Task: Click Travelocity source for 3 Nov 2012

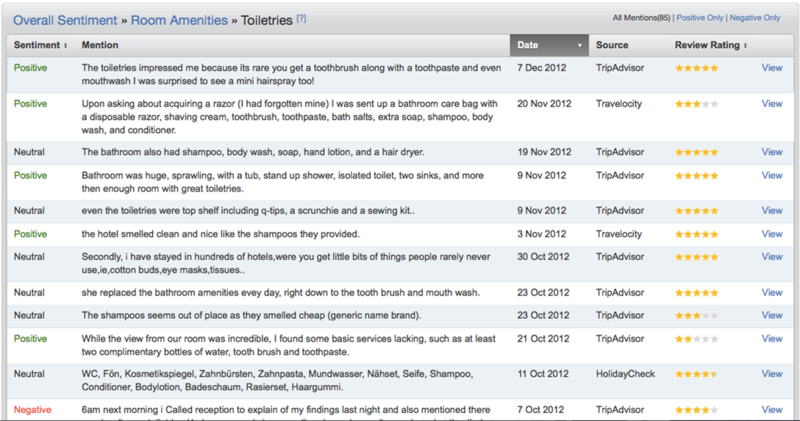Action: coord(619,234)
